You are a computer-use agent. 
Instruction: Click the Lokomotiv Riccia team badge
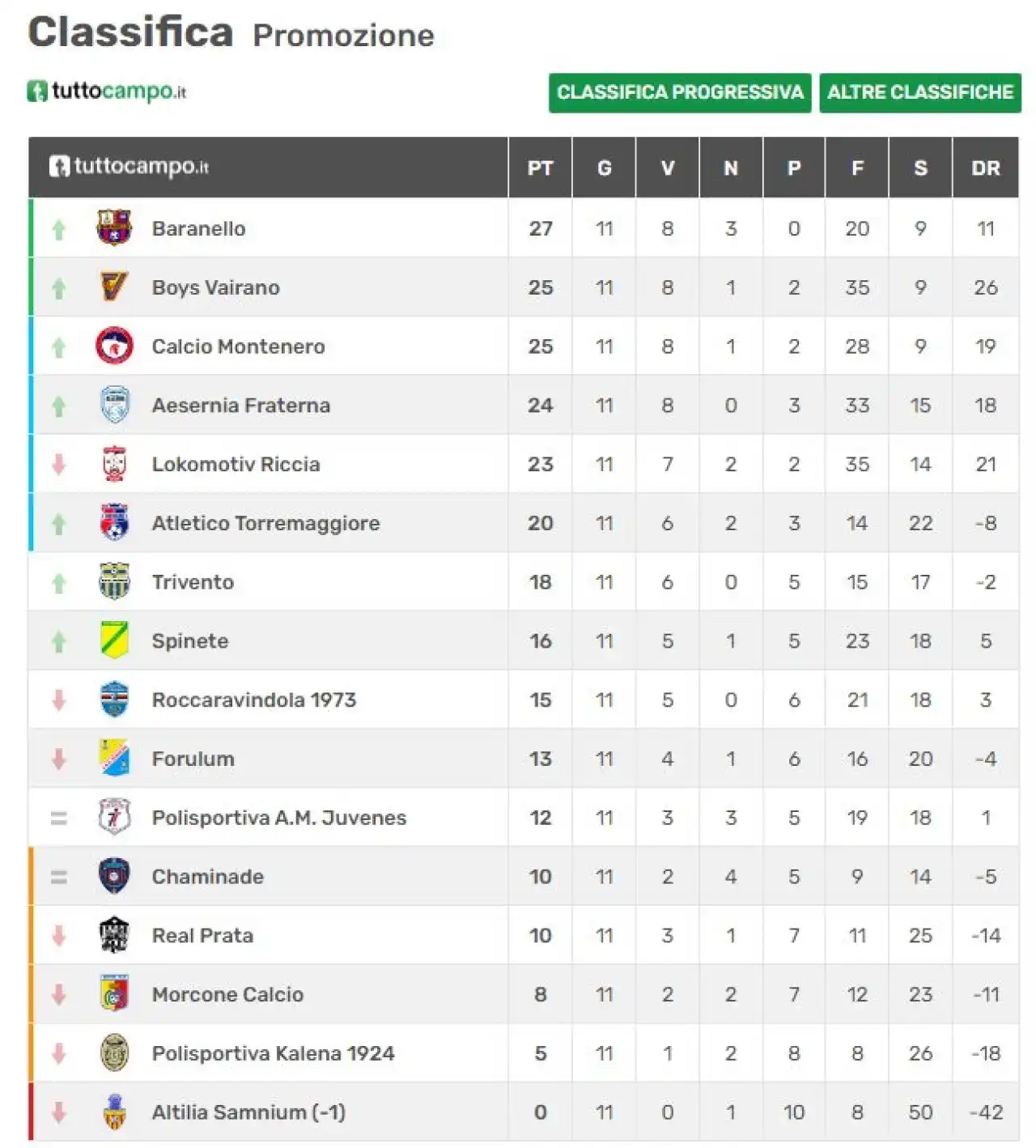click(114, 464)
